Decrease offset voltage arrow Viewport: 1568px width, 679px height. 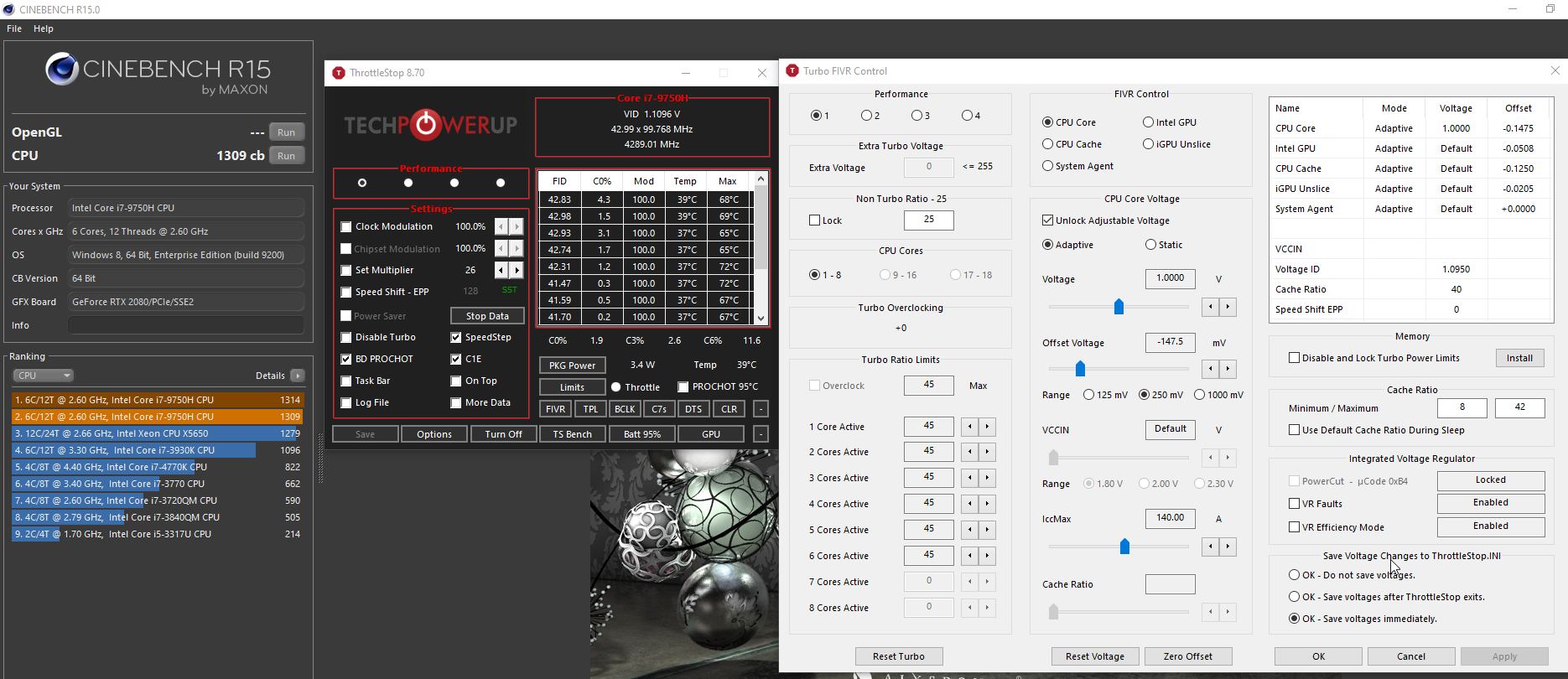(1211, 369)
